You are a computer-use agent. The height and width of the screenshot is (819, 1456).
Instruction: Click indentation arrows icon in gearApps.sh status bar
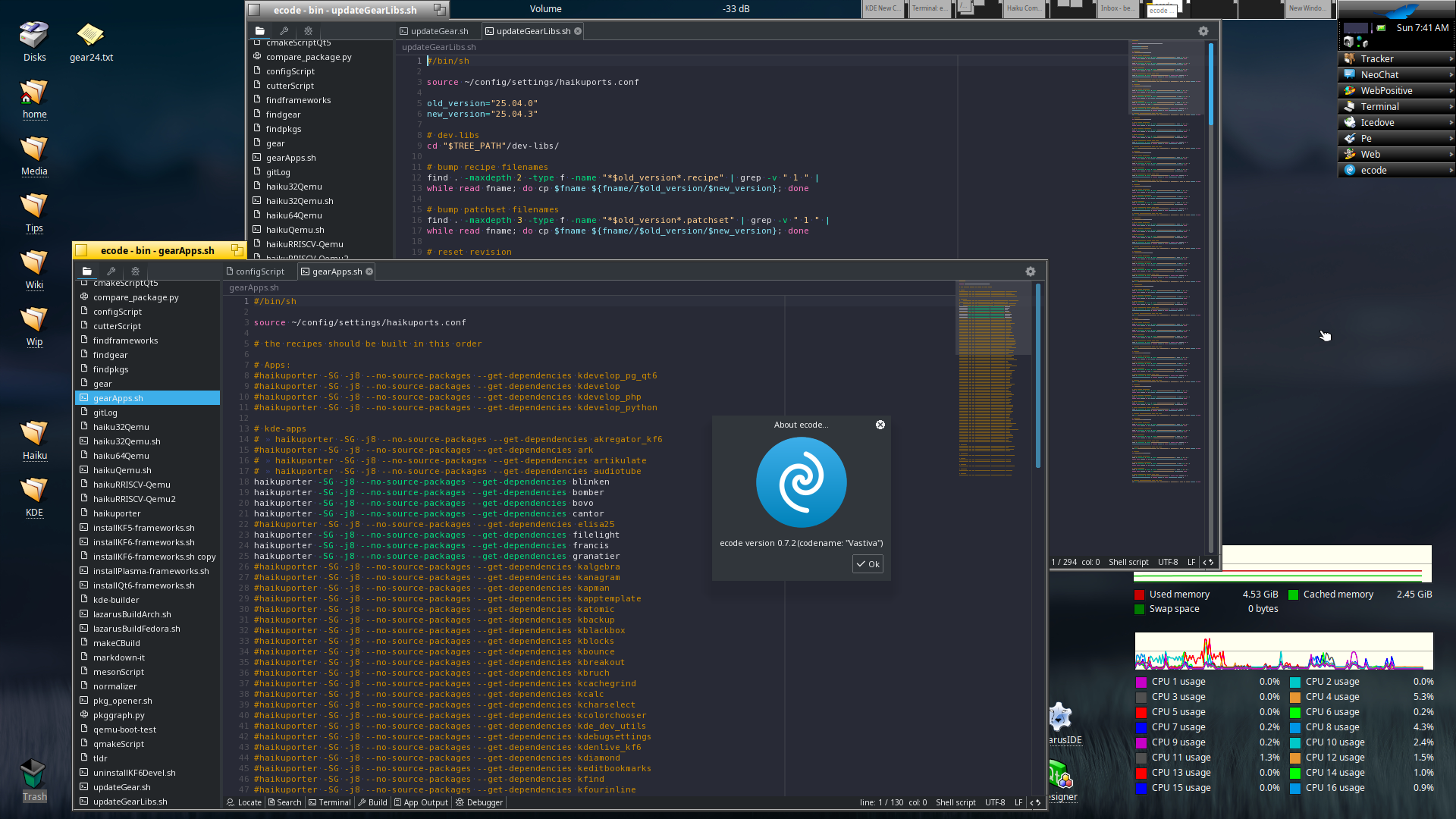(1035, 802)
